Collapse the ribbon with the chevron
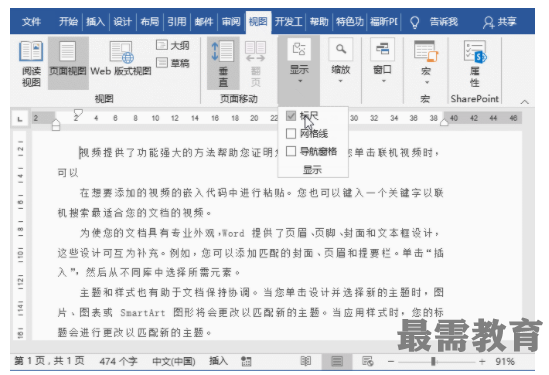The width and height of the screenshot is (549, 375). [x=524, y=102]
